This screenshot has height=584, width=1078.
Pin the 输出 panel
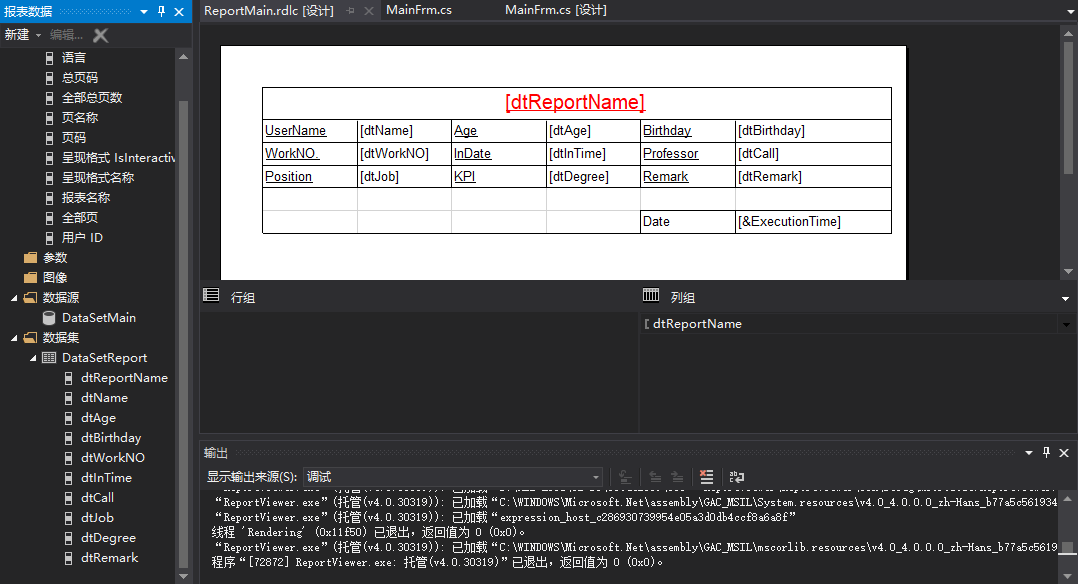[1046, 452]
